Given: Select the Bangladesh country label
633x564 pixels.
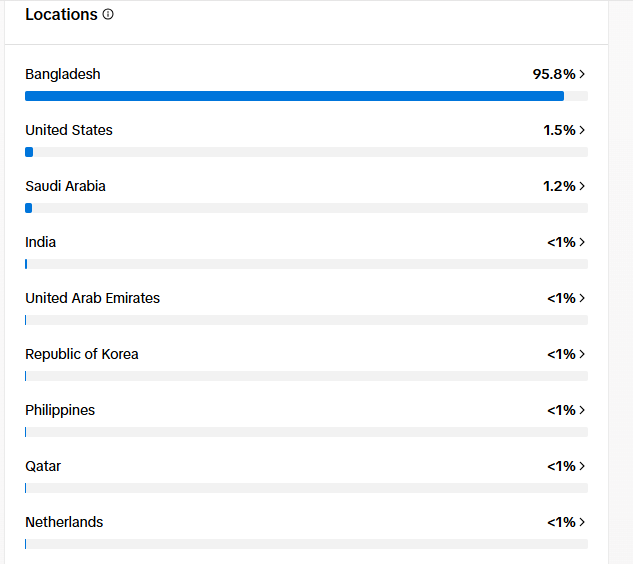Looking at the screenshot, I should point(63,75).
